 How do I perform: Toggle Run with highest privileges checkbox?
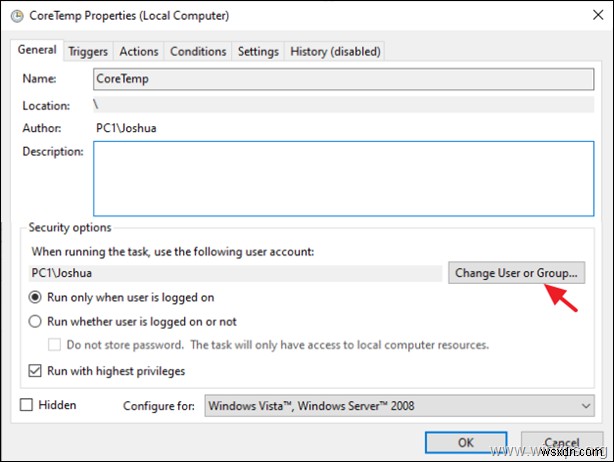point(36,371)
